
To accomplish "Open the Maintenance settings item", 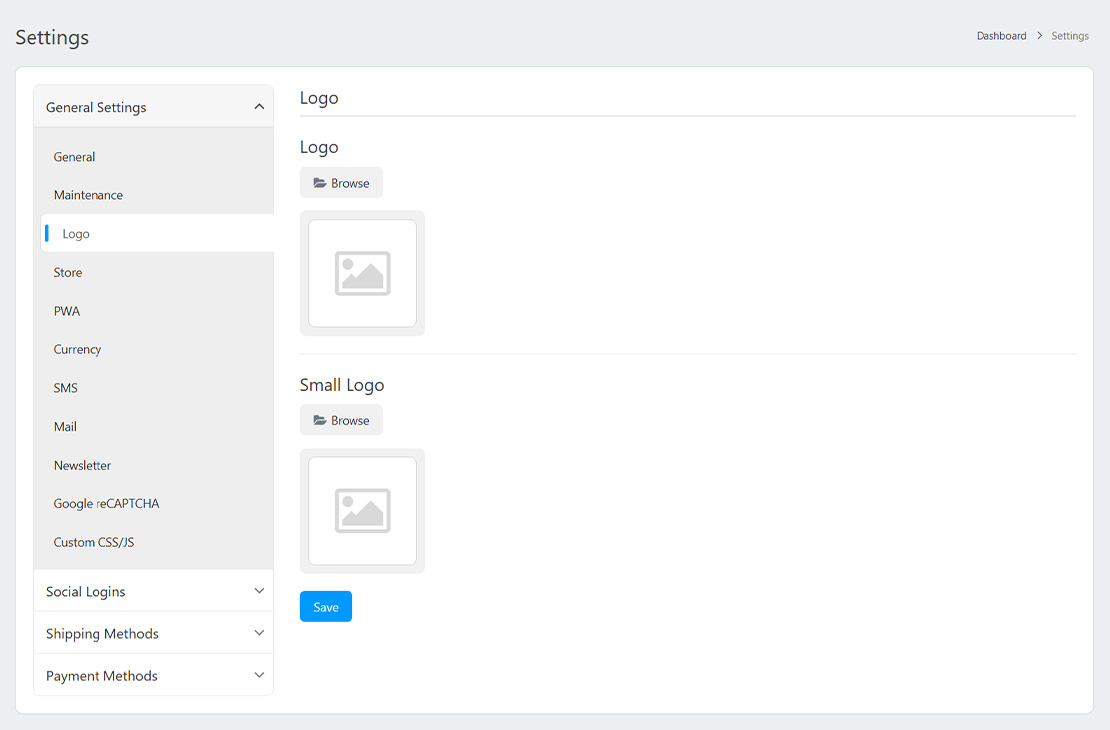I will 89,195.
